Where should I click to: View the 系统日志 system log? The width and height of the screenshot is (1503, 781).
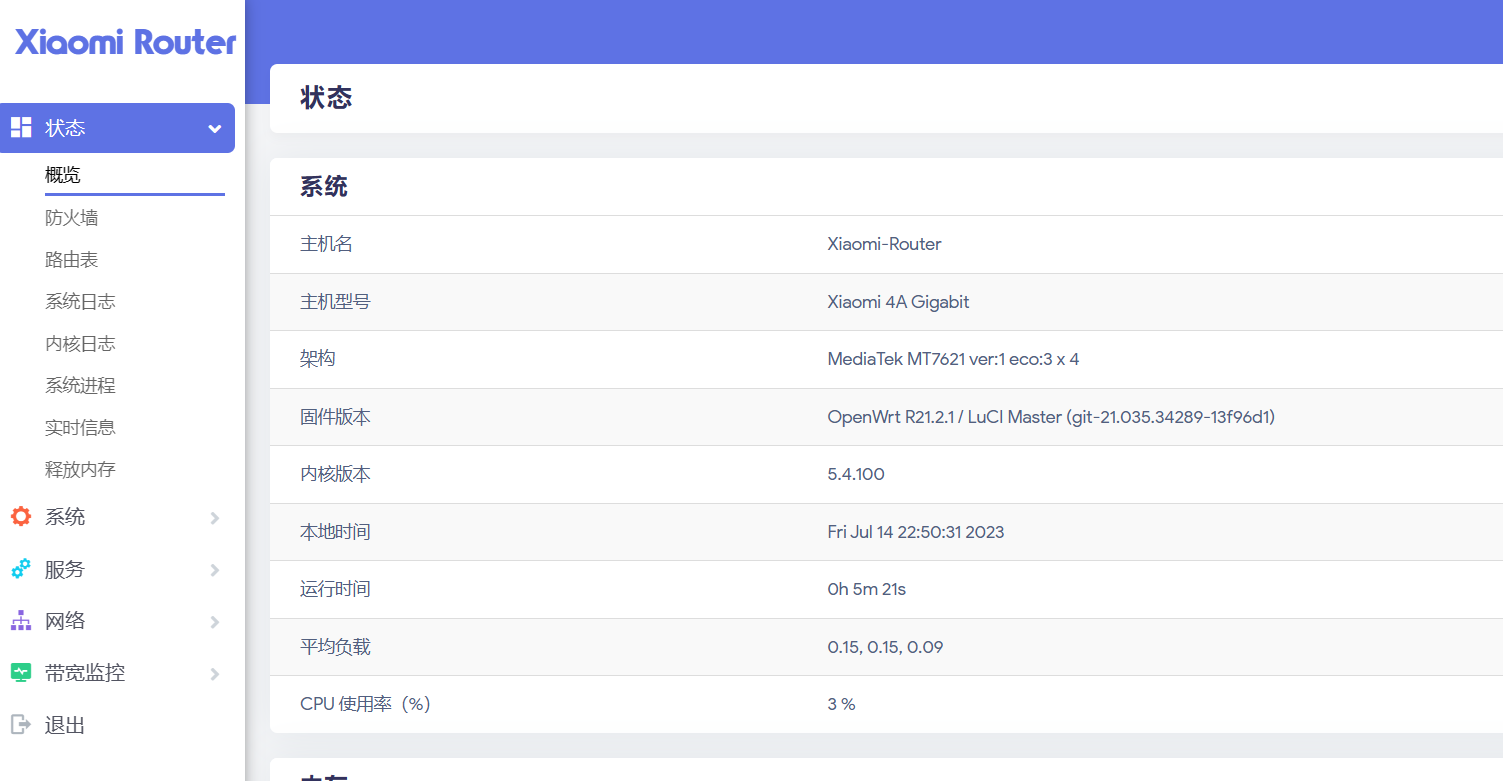pos(80,302)
